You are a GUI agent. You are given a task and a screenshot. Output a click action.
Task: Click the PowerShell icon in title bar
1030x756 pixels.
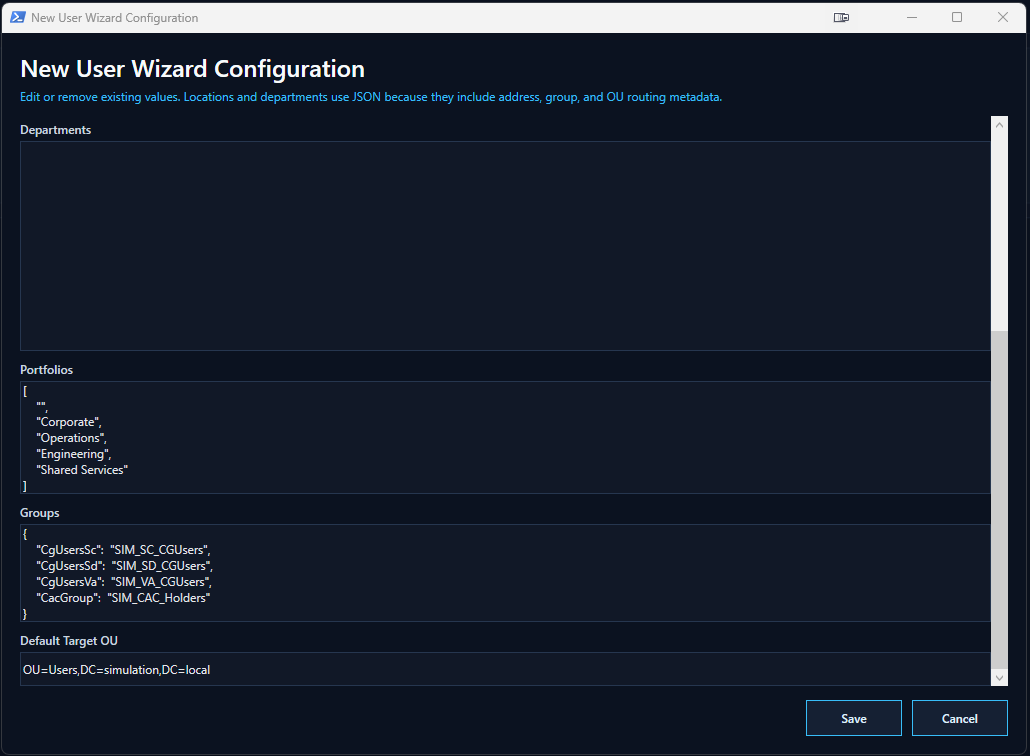click(x=18, y=18)
